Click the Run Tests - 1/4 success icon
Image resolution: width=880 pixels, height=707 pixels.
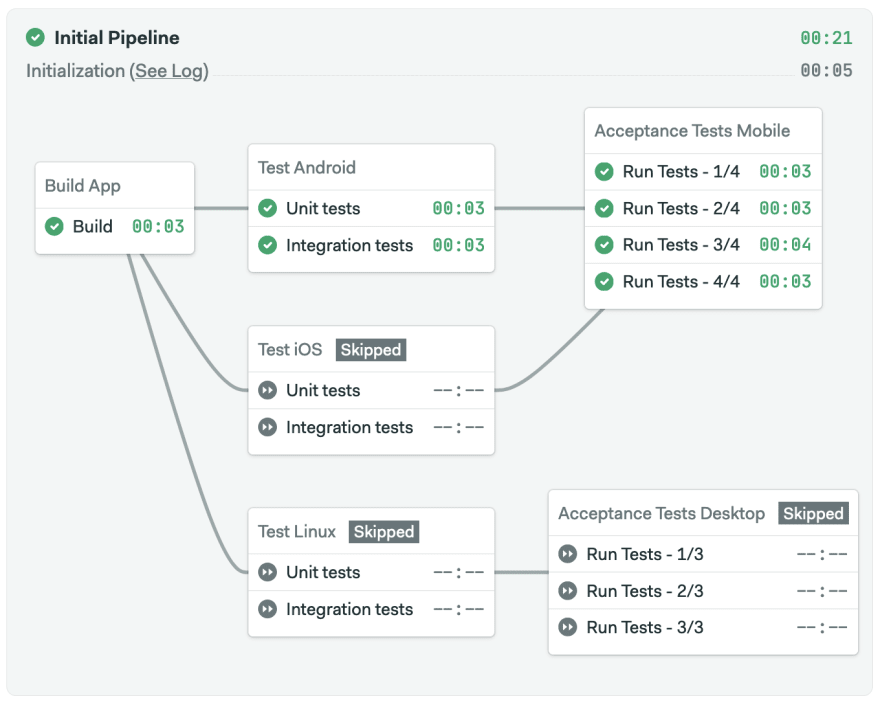tap(604, 171)
